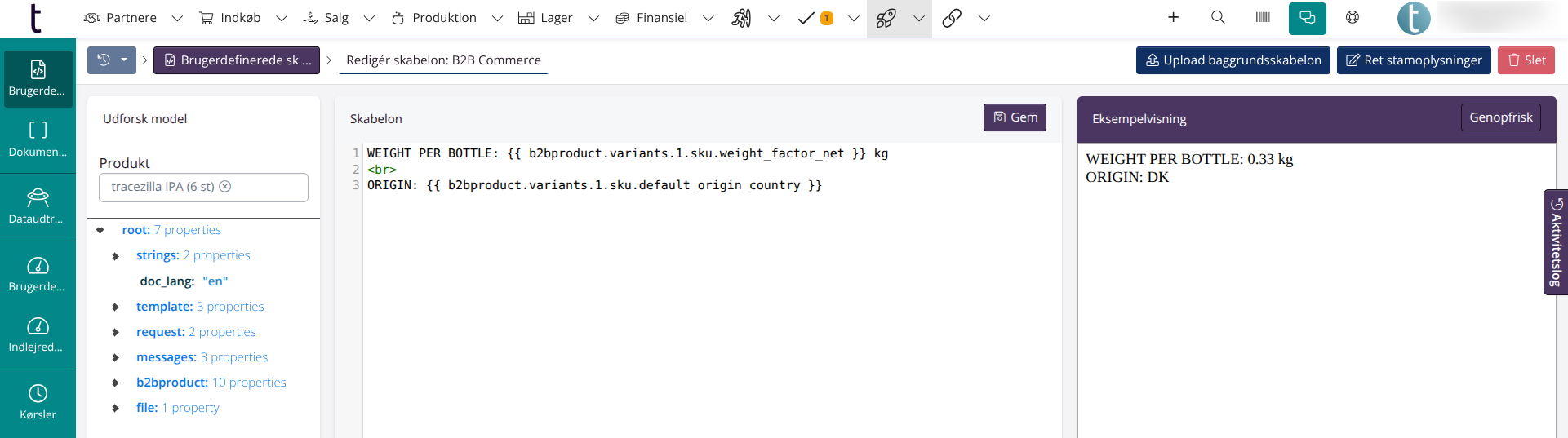Click the Gem save button
This screenshot has height=438, width=1568.
(x=1015, y=117)
